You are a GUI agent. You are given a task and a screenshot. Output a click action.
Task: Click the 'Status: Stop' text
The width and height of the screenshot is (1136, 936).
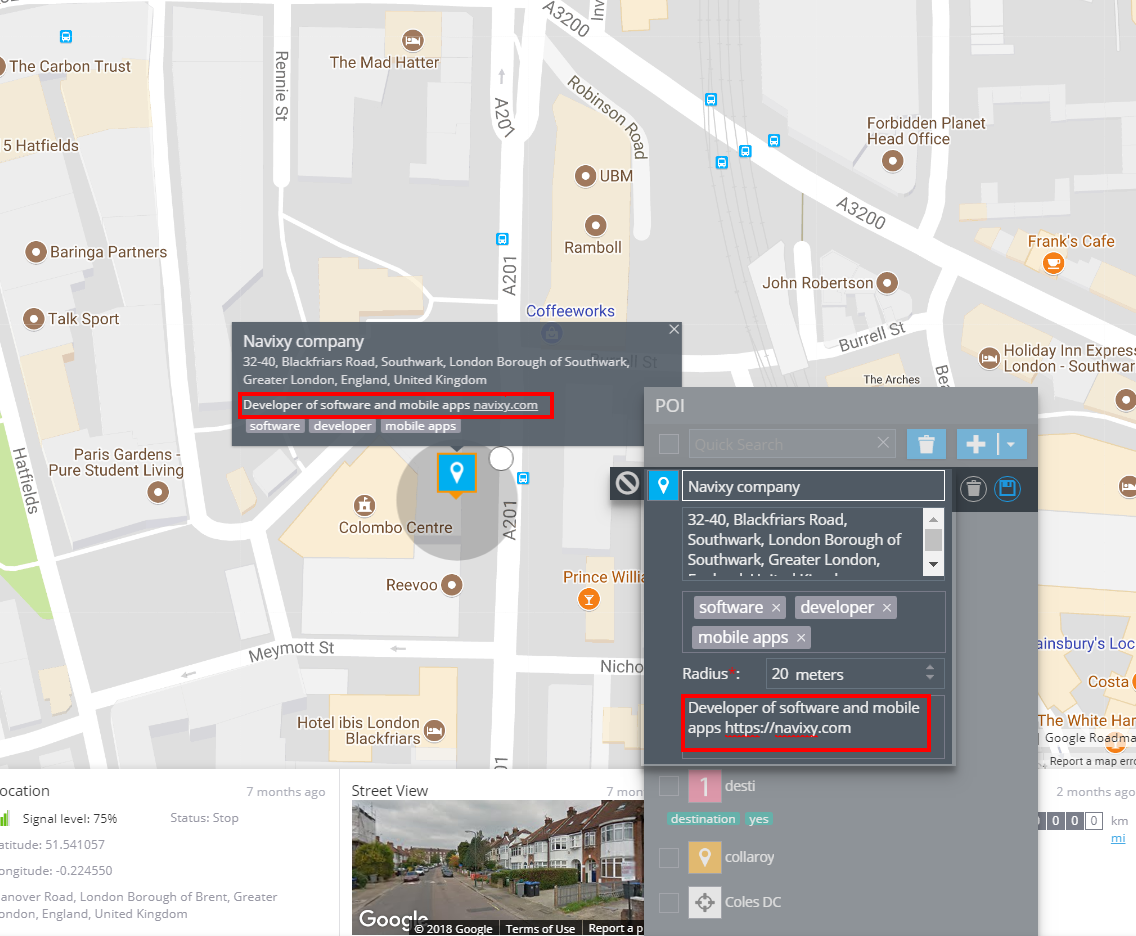pos(204,818)
